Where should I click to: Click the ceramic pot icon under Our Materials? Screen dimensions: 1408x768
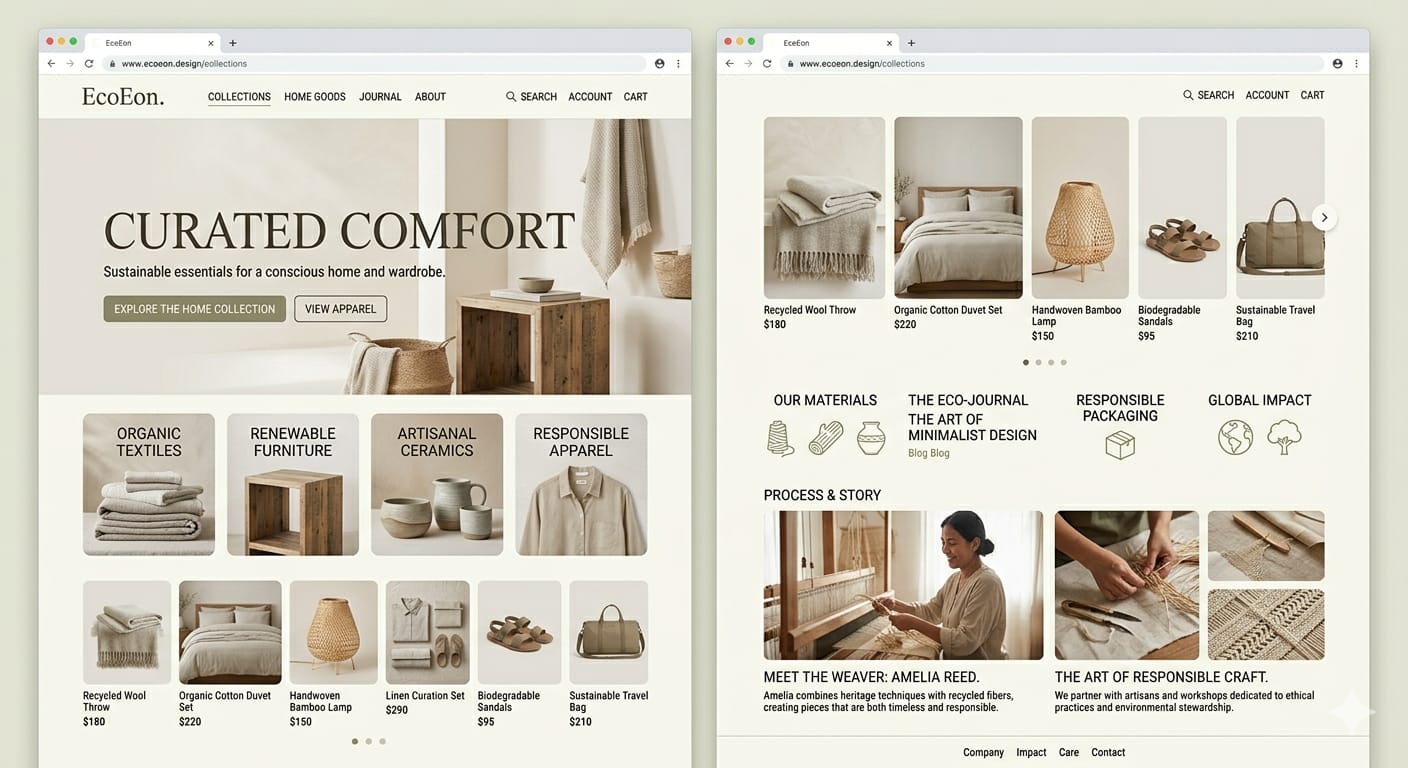871,437
